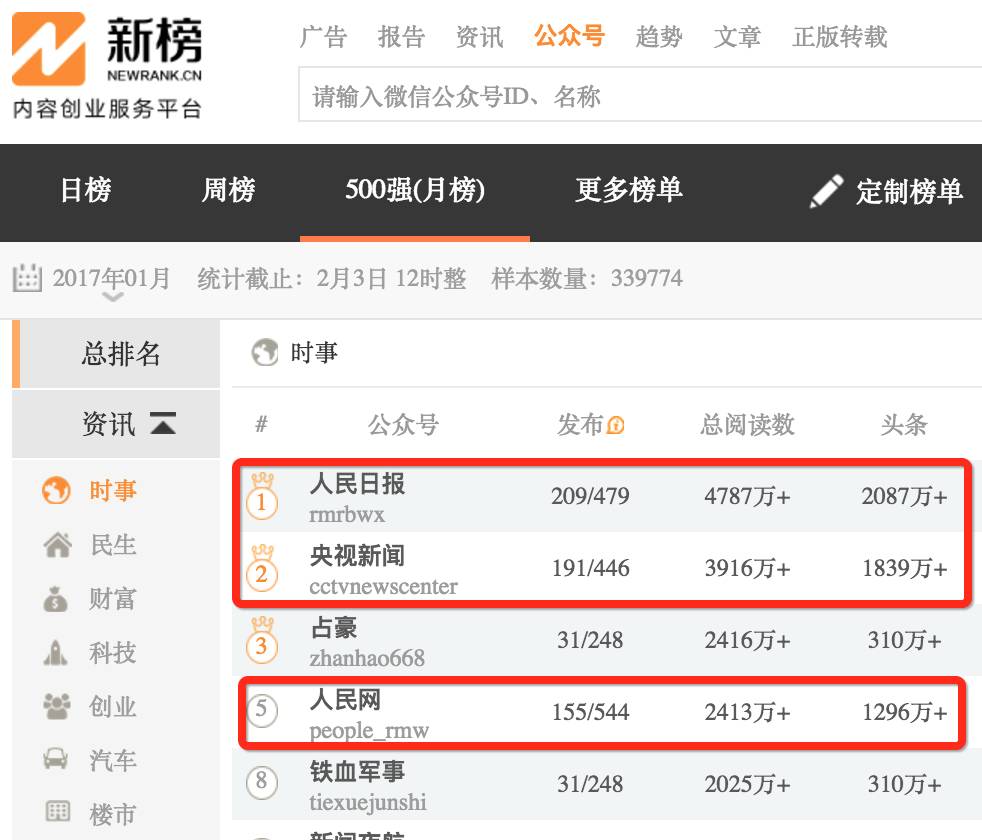Click the info icon next to 发布

616,426
